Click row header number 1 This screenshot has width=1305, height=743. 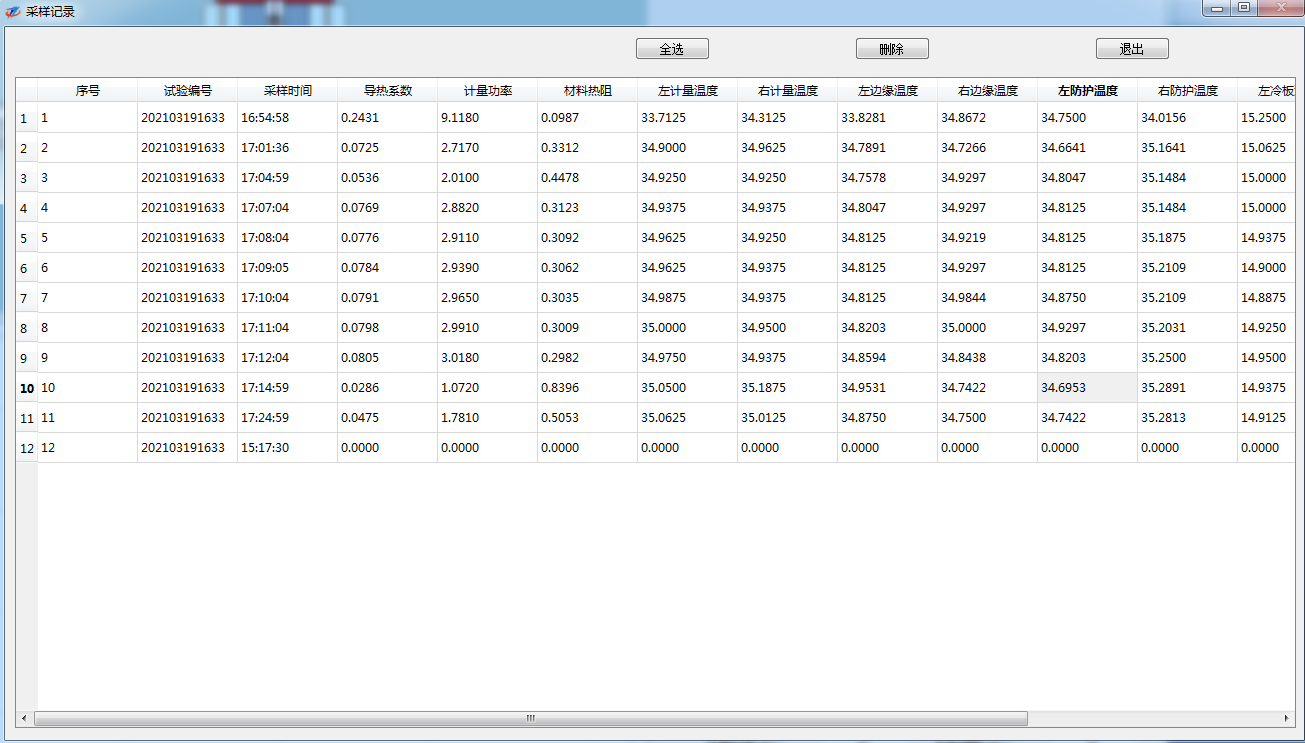coord(24,118)
